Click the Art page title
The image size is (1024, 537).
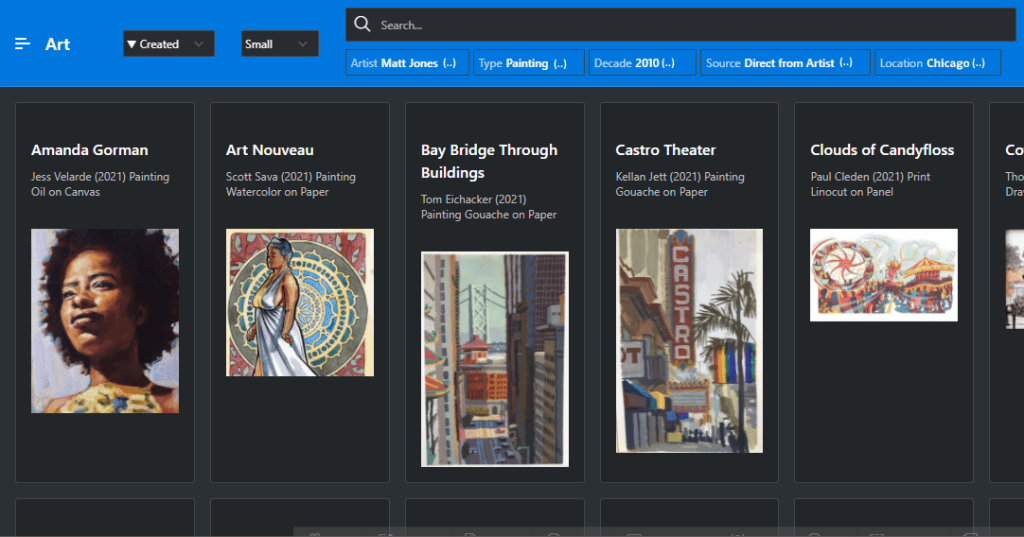58,44
